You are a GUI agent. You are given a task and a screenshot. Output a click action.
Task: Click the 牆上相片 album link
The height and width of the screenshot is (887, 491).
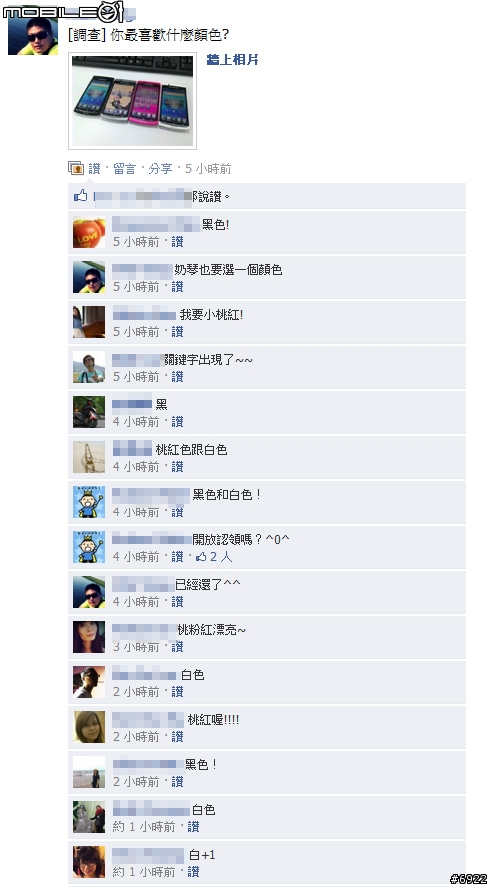tap(232, 59)
